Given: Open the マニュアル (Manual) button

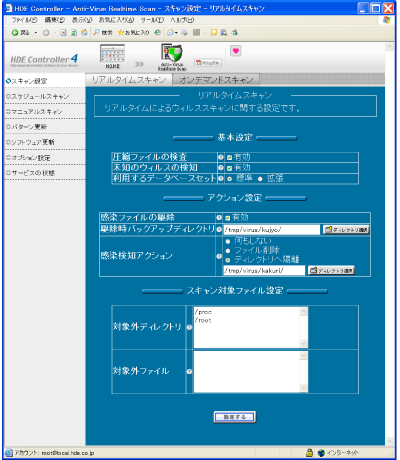Looking at the screenshot, I should (208, 63).
